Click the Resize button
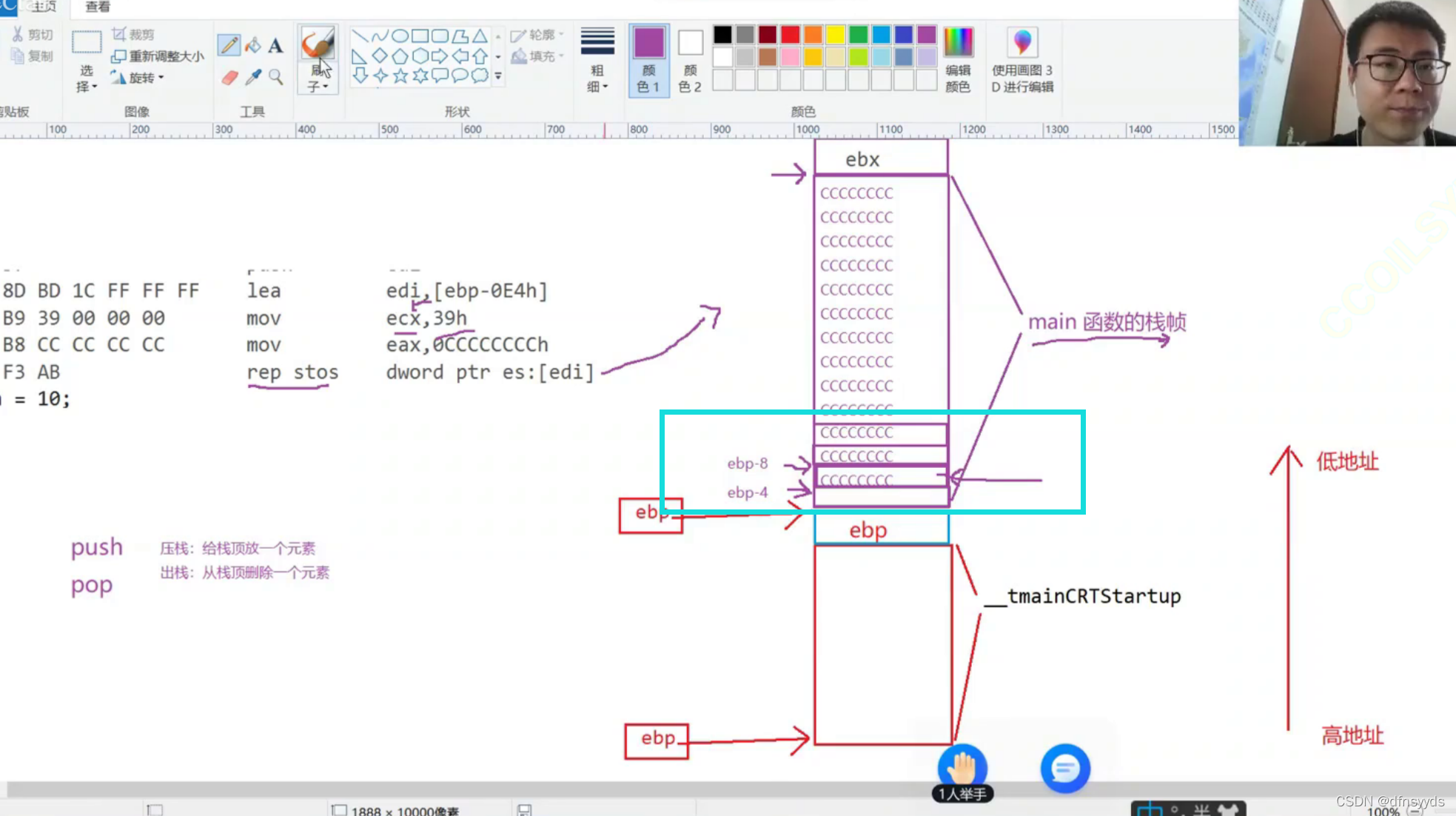Image resolution: width=1456 pixels, height=816 pixels. click(158, 56)
